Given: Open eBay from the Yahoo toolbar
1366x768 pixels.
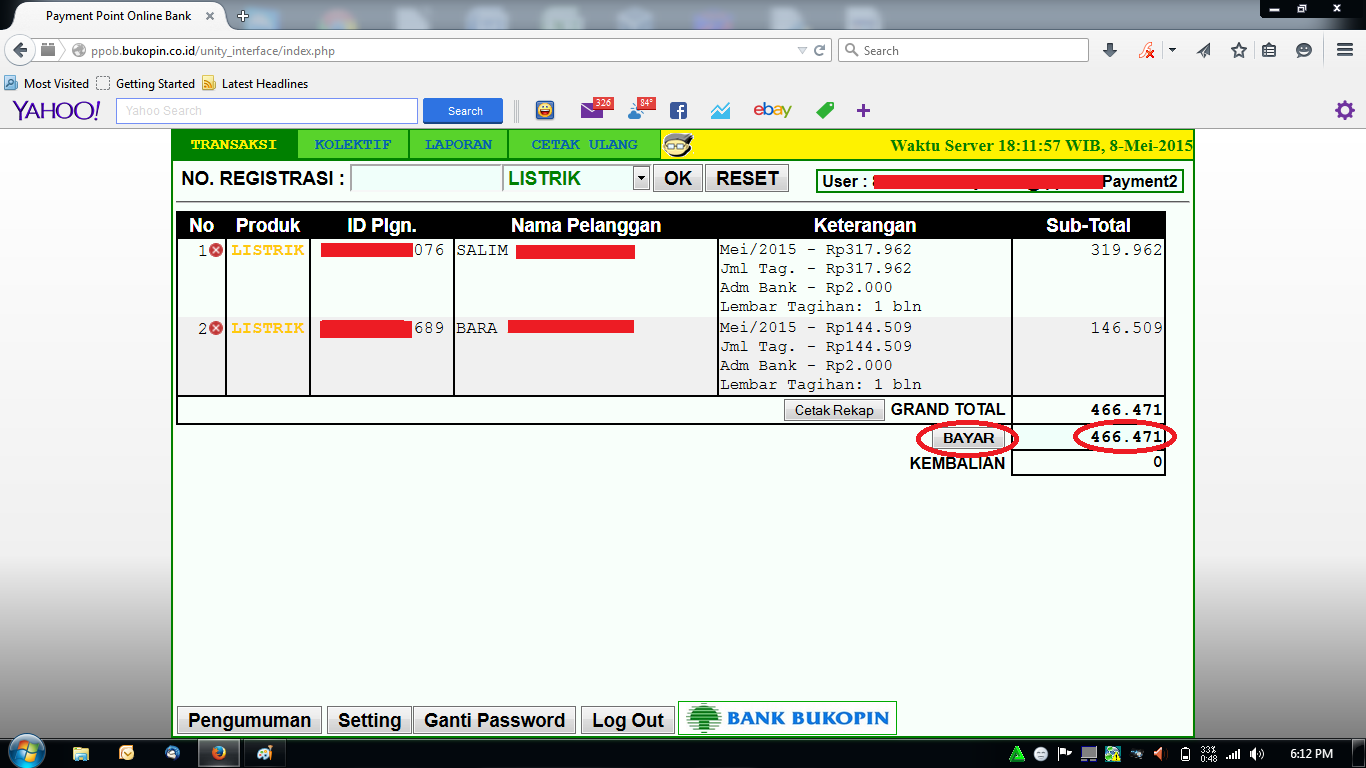Looking at the screenshot, I should coord(772,110).
